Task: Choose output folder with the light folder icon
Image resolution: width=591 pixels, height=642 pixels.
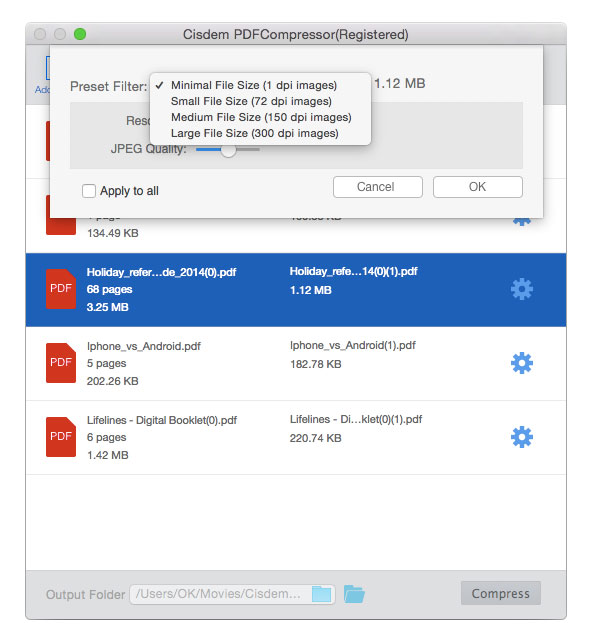Action: pos(322,594)
